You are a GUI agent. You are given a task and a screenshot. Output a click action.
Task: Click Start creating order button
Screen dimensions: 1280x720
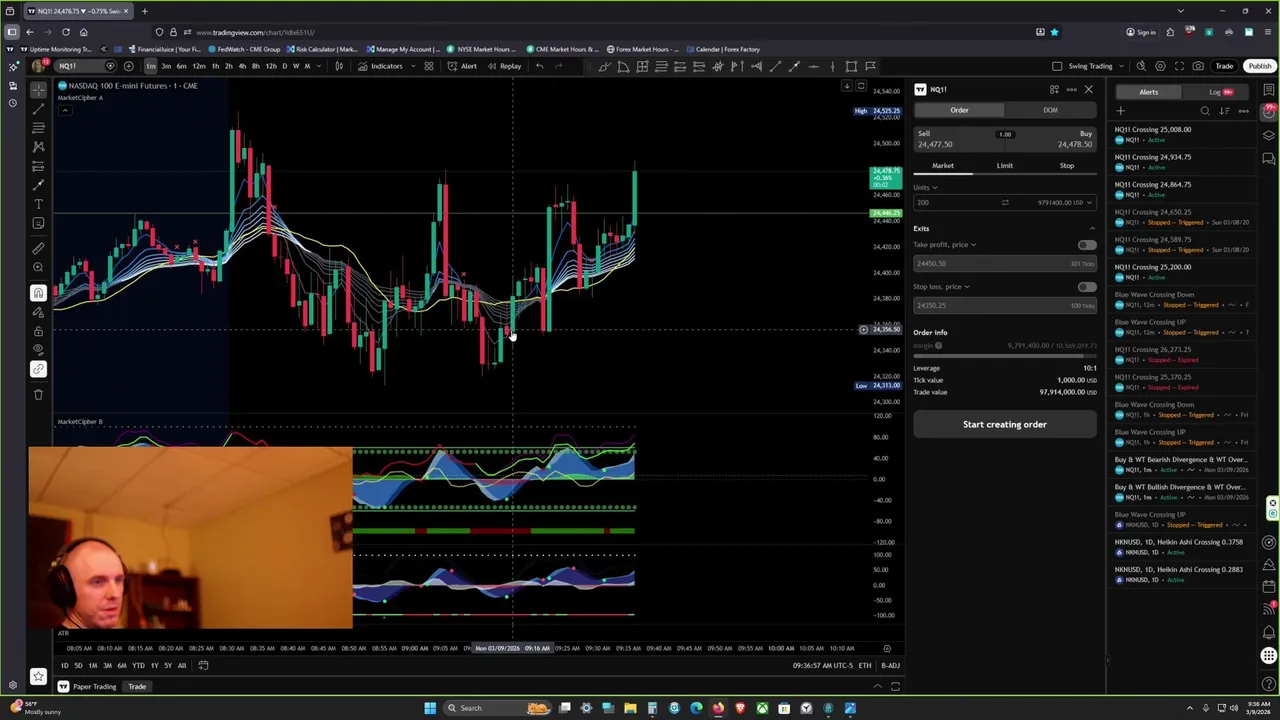click(x=1004, y=424)
